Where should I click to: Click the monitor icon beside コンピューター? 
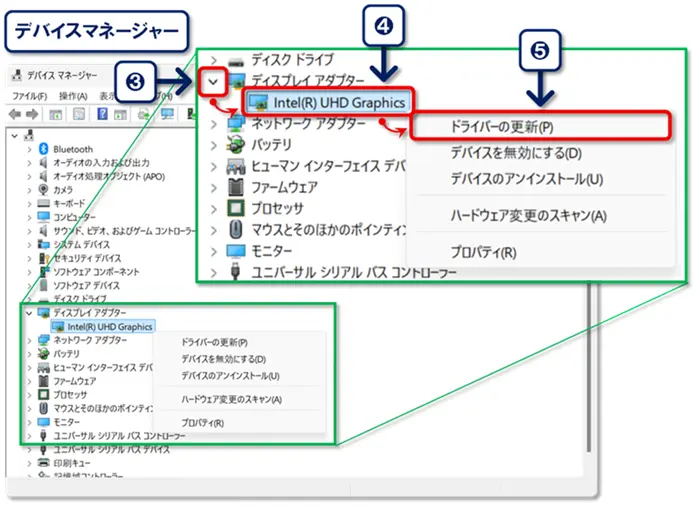point(43,217)
